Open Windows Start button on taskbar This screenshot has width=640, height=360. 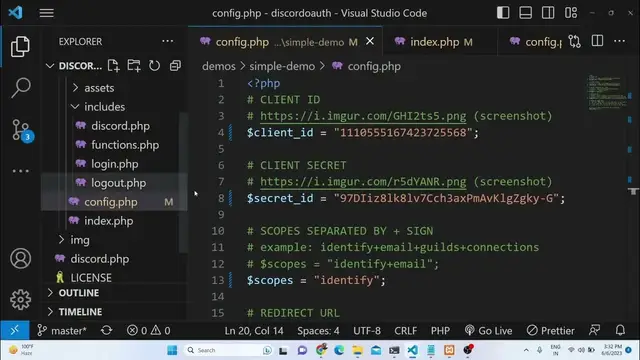pos(172,350)
